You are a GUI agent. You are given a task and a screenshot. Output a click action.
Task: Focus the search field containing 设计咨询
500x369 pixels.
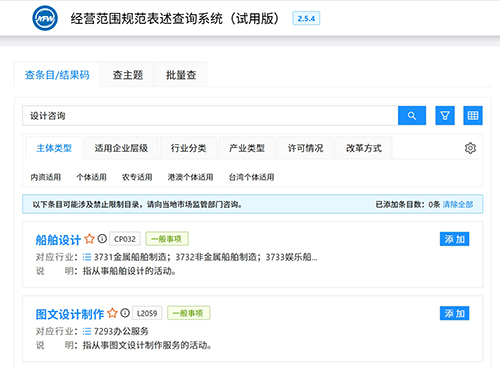[210, 116]
